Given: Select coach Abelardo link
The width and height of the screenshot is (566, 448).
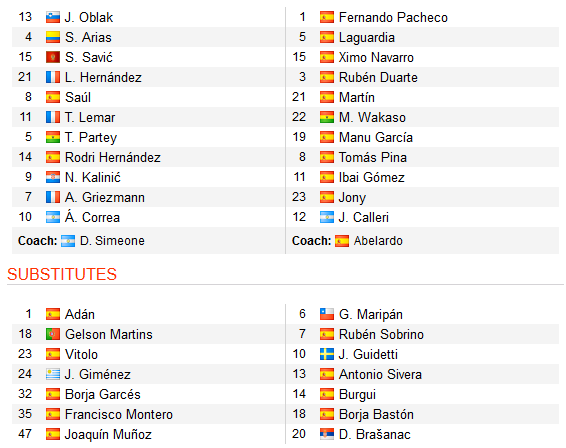Looking at the screenshot, I should [378, 241].
